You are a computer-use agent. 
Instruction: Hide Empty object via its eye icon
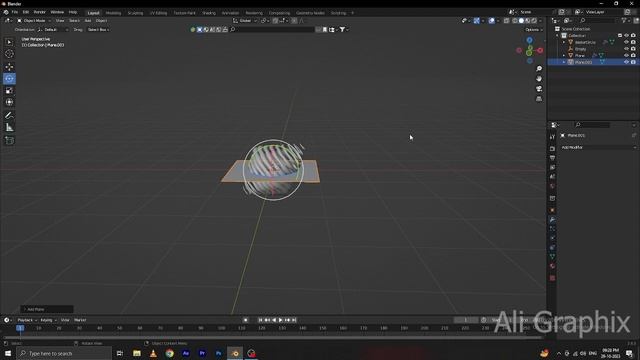(626, 49)
